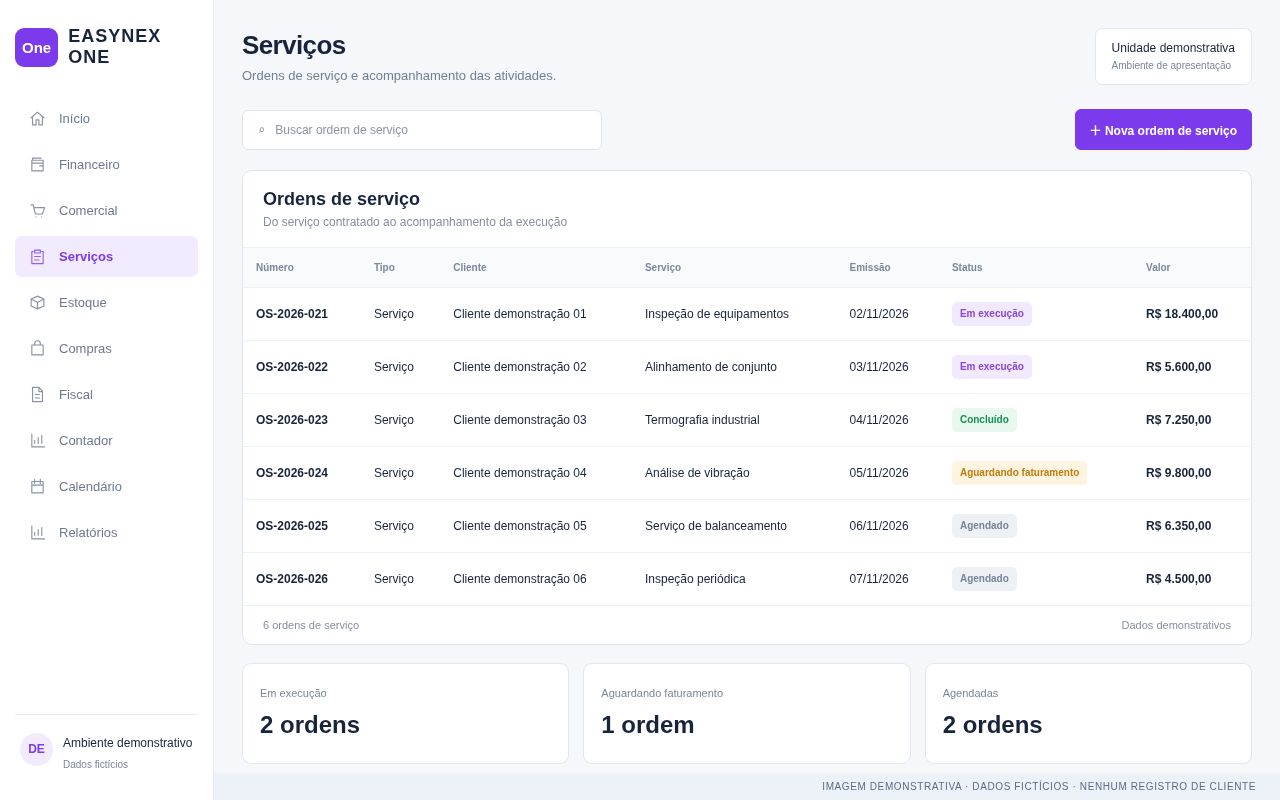1280x800 pixels.
Task: Click the Calendário calendar icon
Action: (37, 486)
